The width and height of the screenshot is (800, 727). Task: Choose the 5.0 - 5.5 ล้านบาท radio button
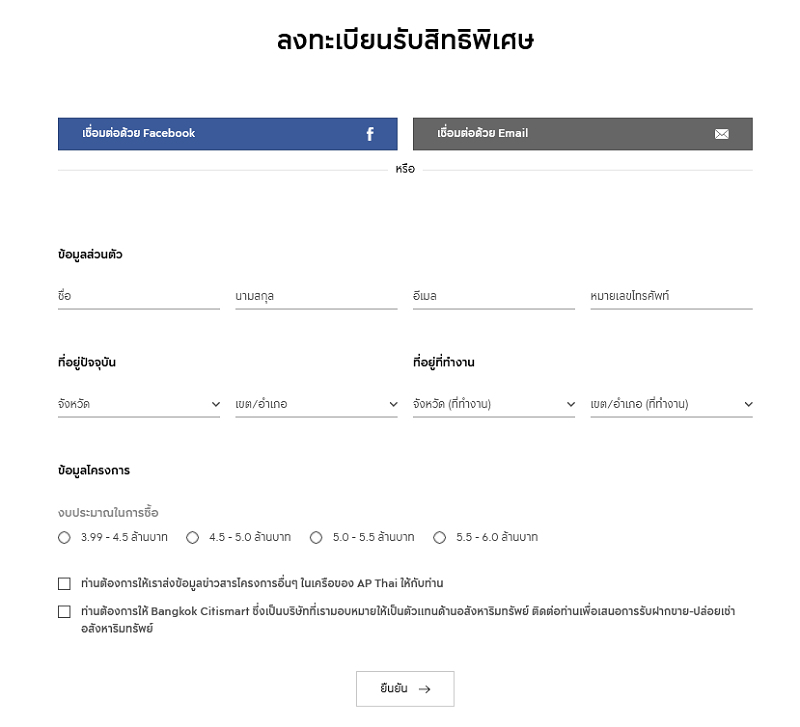[x=316, y=538]
